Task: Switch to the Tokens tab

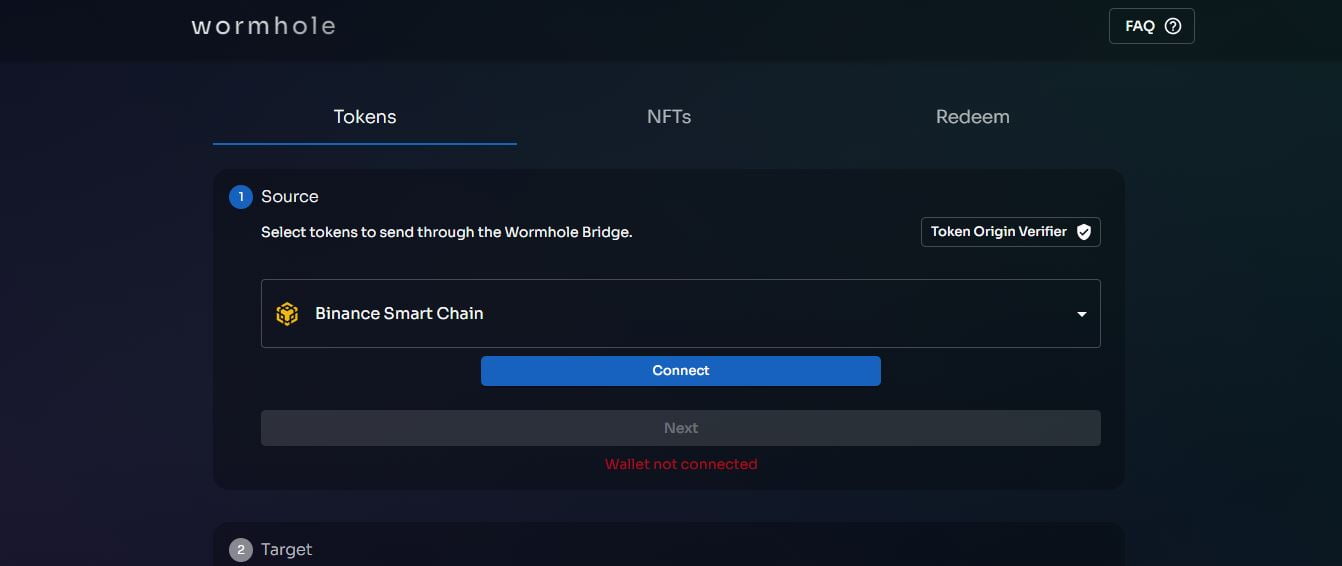Action: coord(365,117)
